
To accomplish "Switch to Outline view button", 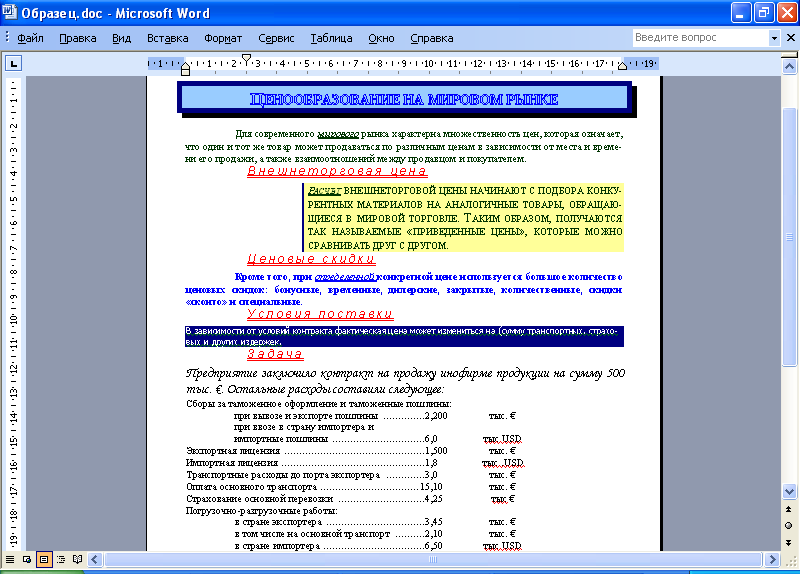I will pyautogui.click(x=61, y=559).
